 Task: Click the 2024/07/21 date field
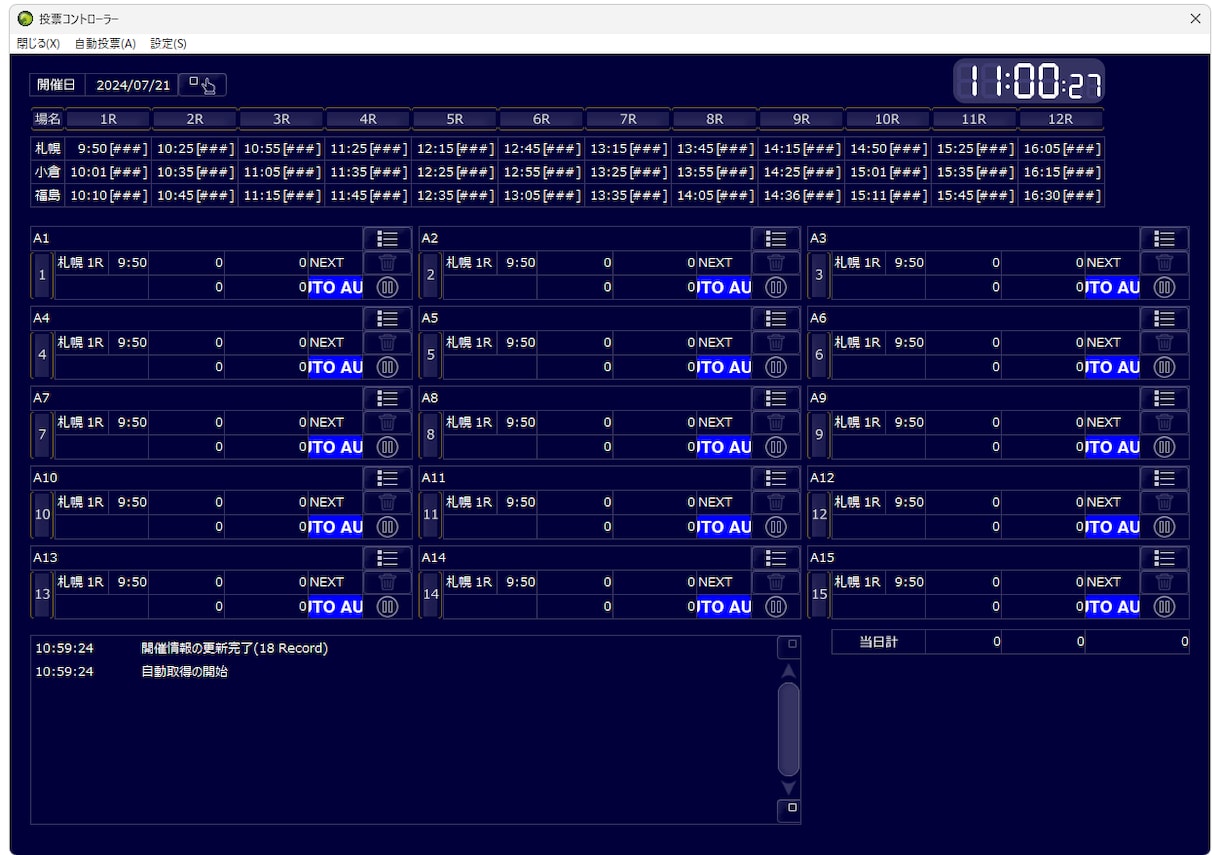click(133, 85)
